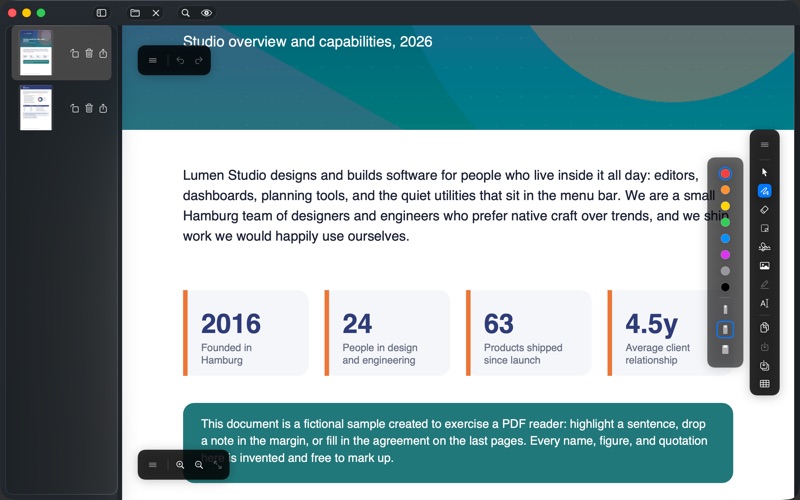This screenshot has height=500, width=800.
Task: Select the second page thumbnail
Action: point(36,108)
